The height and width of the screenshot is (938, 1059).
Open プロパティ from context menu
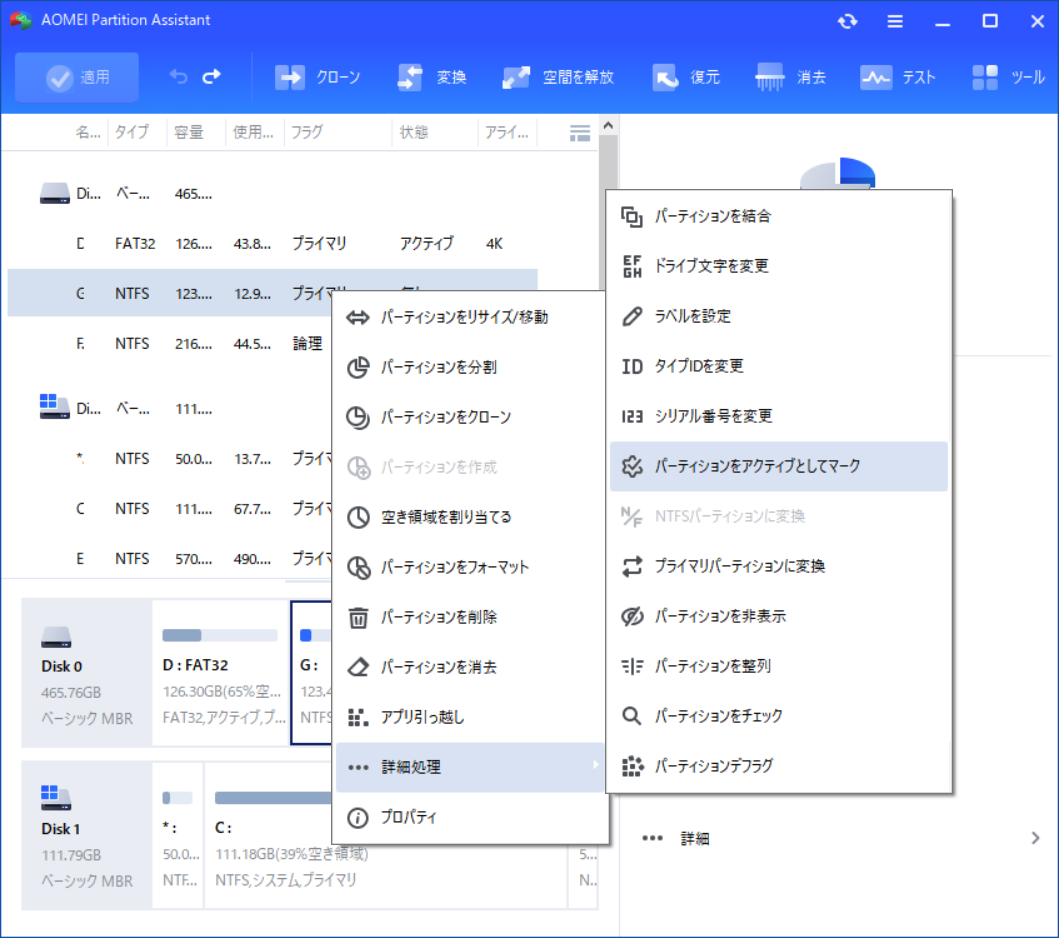(x=470, y=817)
